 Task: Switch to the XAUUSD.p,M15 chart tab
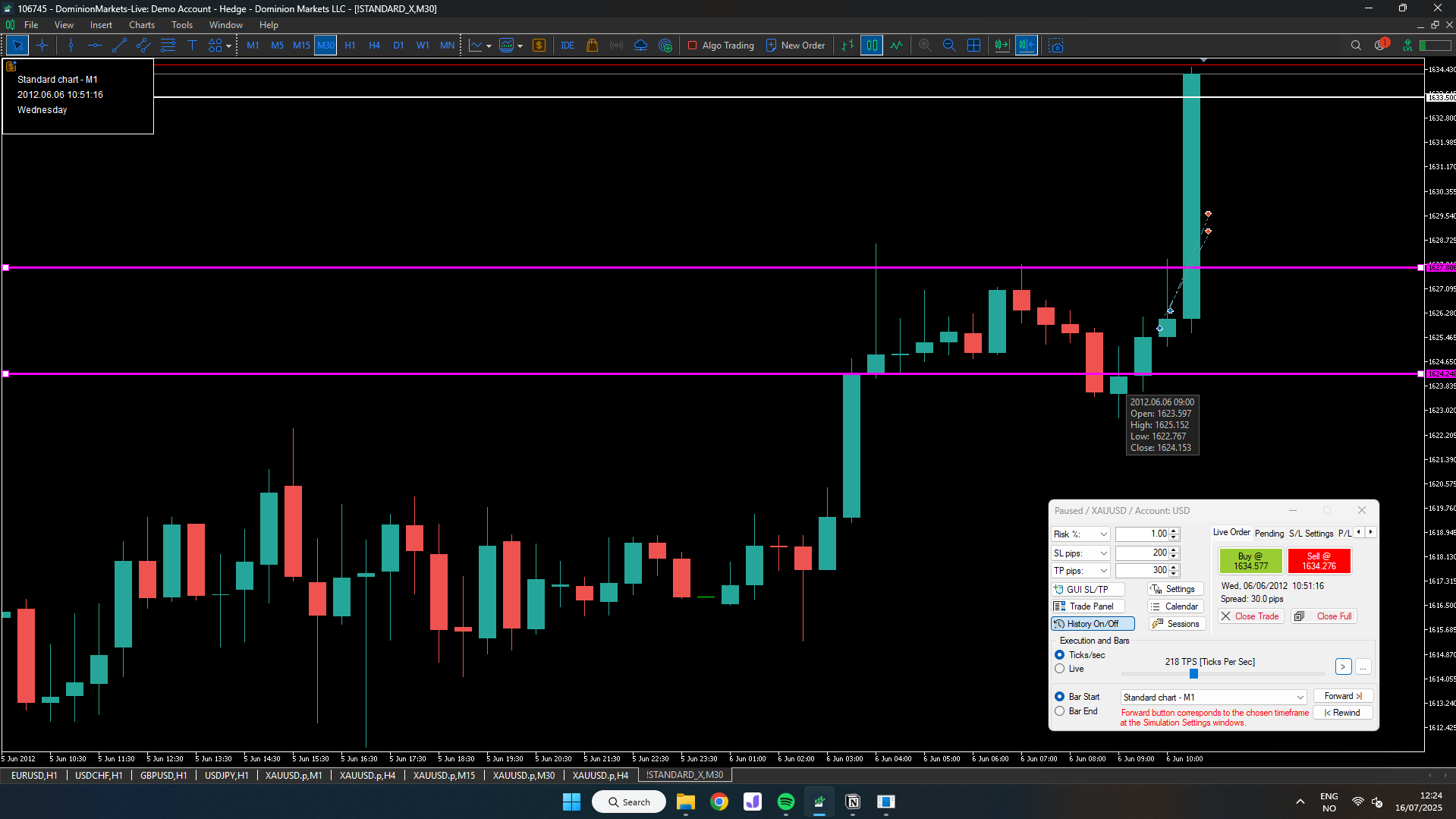(x=444, y=775)
